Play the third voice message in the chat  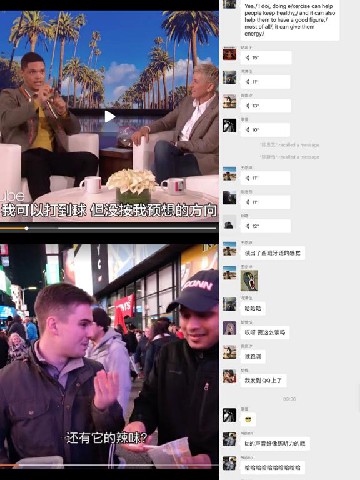(266, 106)
